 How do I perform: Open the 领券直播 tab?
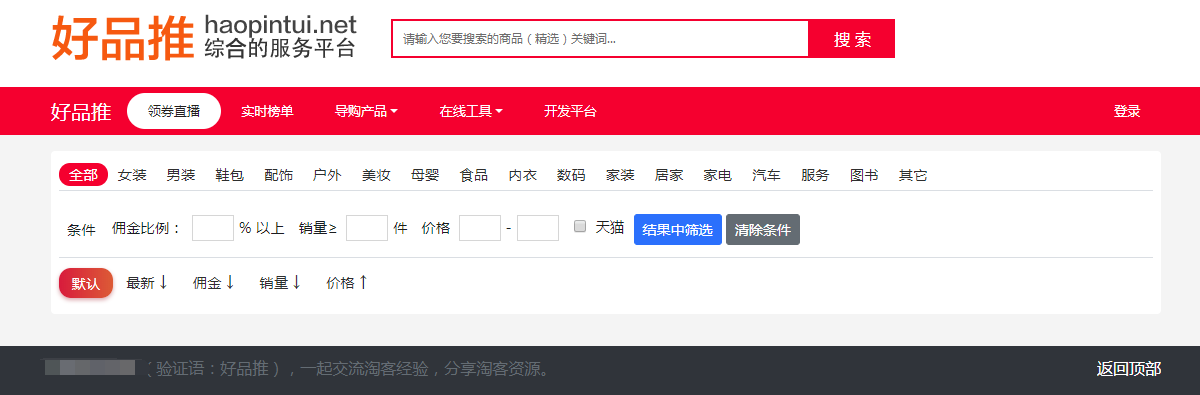point(174,111)
